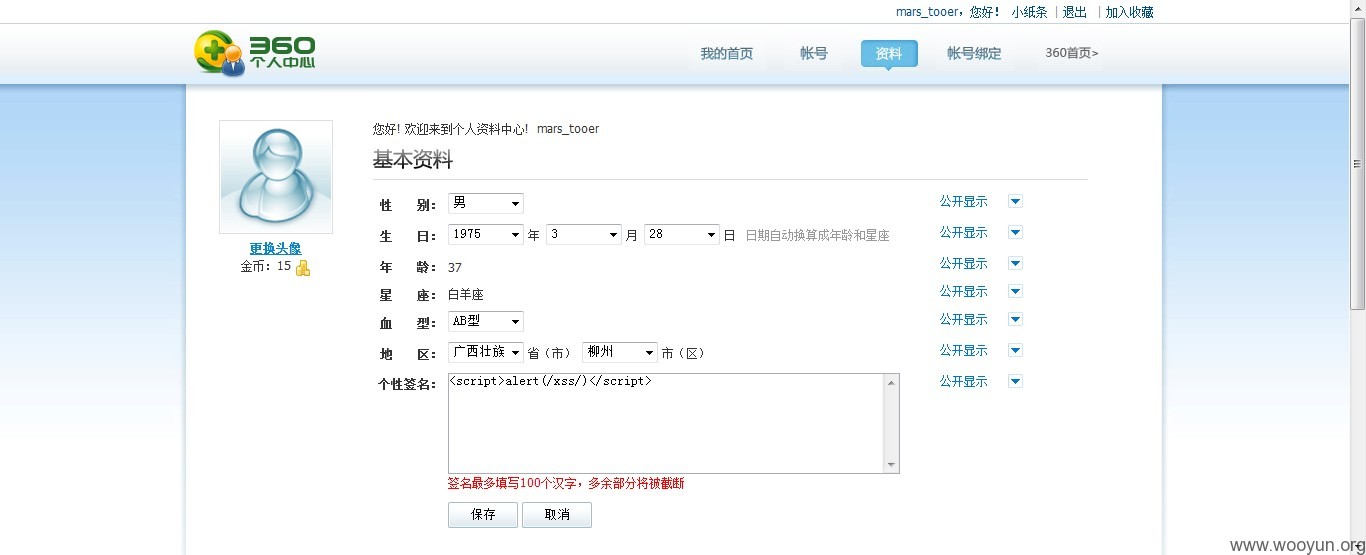Click the signature textarea scroll down arrow

[x=891, y=465]
